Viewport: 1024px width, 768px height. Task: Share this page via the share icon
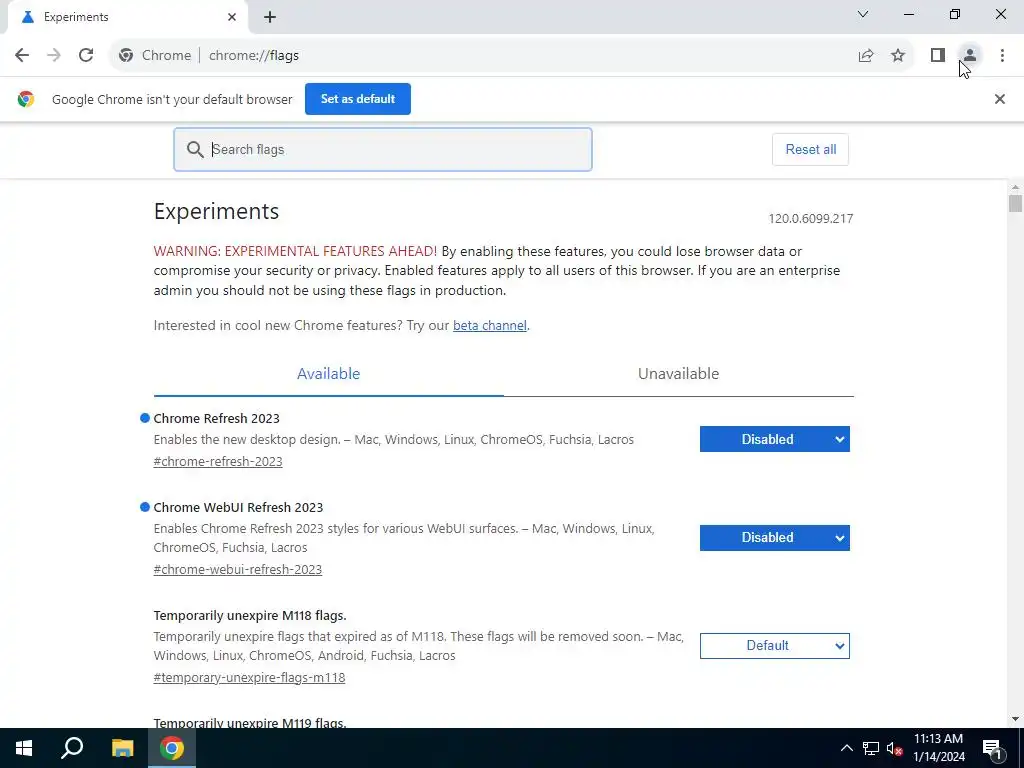click(x=866, y=56)
